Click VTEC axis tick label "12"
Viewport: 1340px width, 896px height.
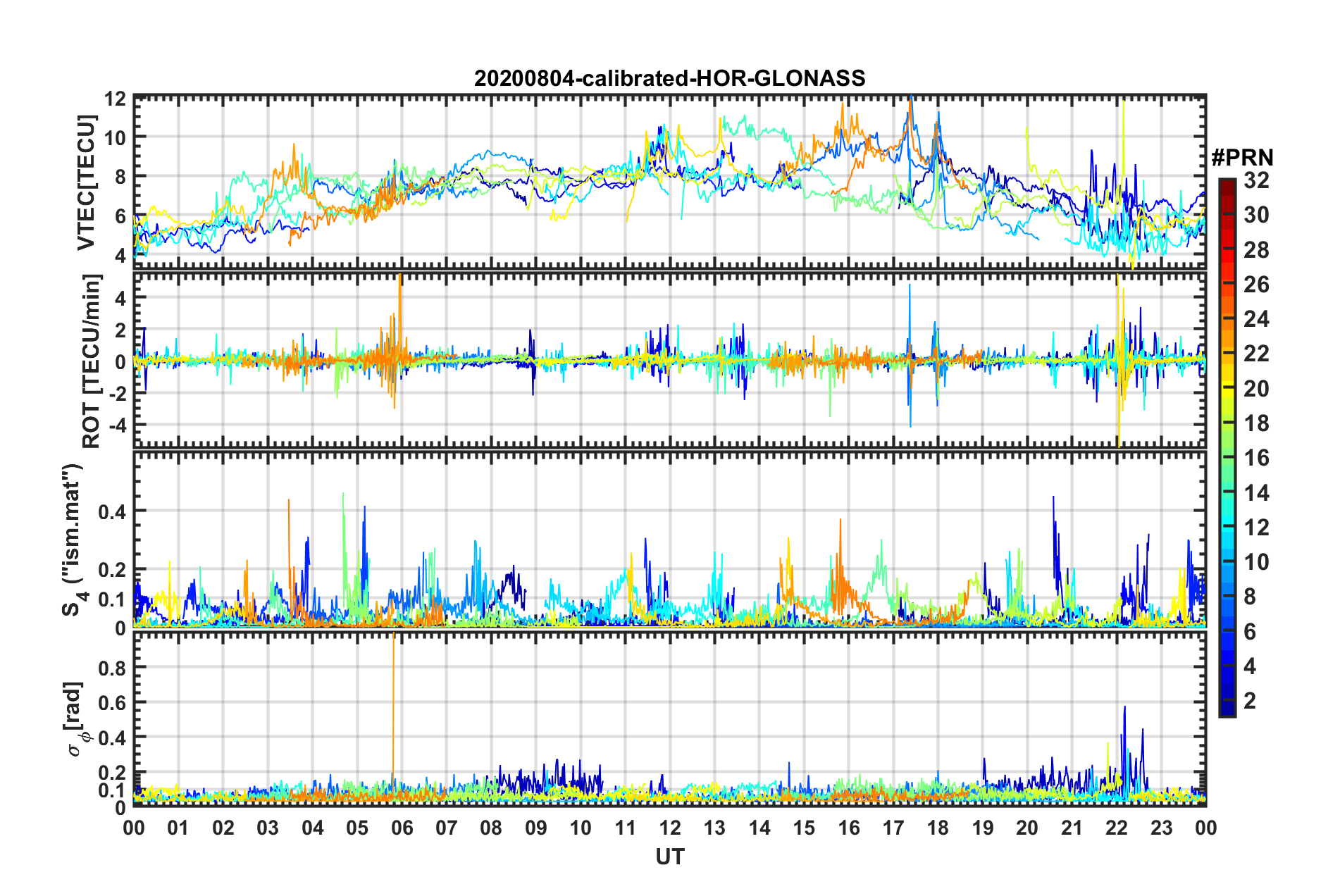coord(114,99)
